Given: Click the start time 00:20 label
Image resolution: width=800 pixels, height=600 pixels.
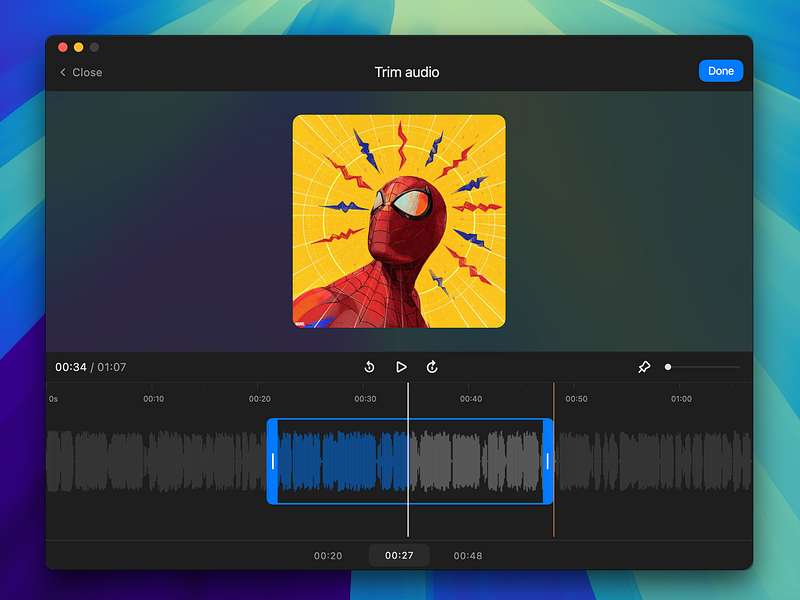Looking at the screenshot, I should [x=328, y=556].
